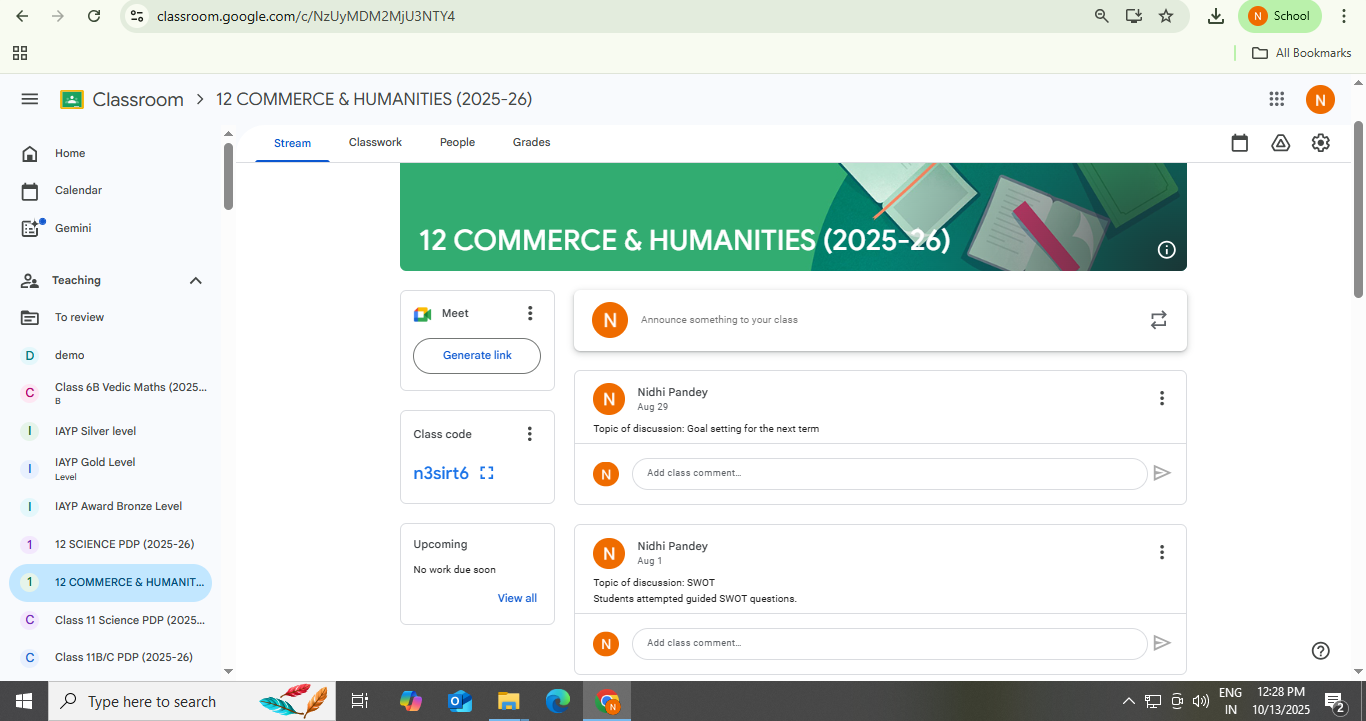The height and width of the screenshot is (721, 1366).
Task: Open Meet card three-dot options menu
Action: point(530,314)
